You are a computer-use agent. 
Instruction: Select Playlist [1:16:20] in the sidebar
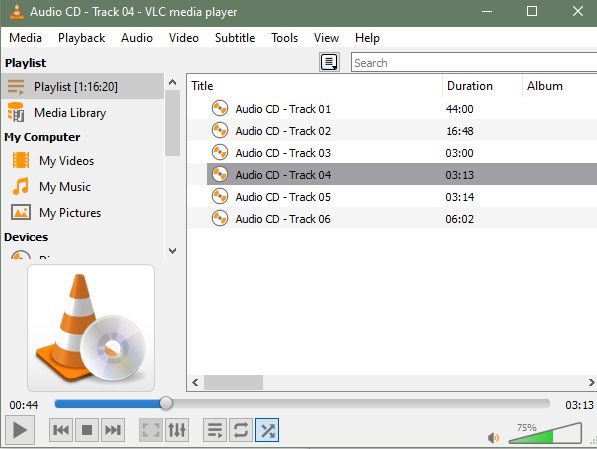[x=82, y=86]
